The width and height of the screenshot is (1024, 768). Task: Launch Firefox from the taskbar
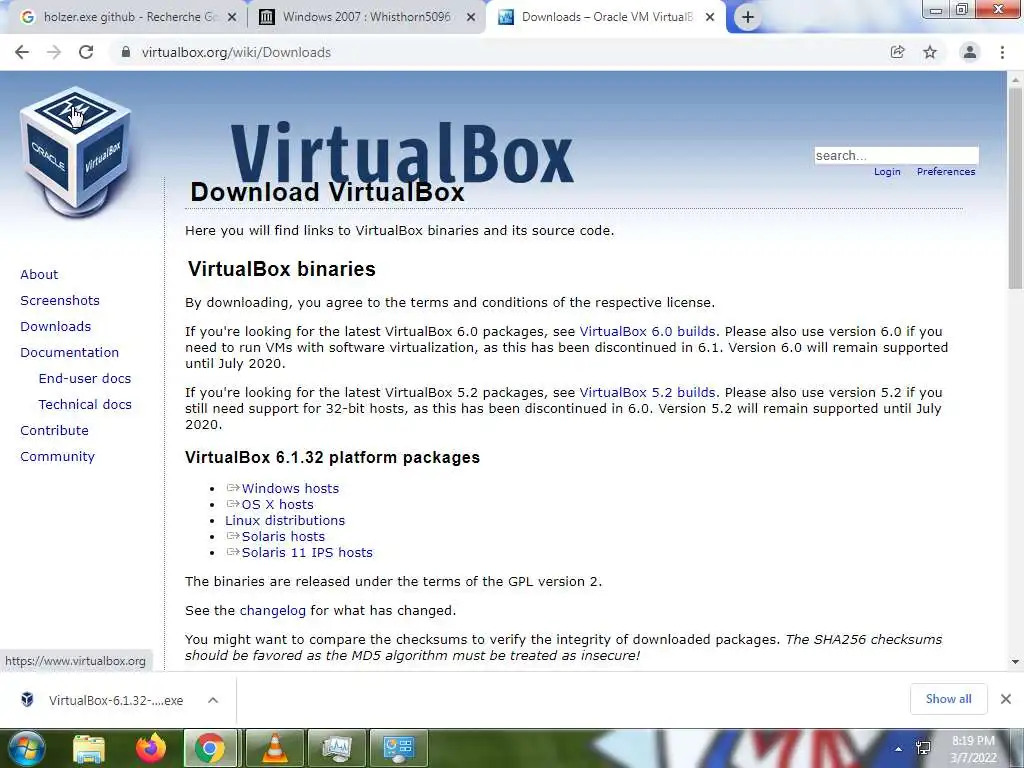[151, 748]
